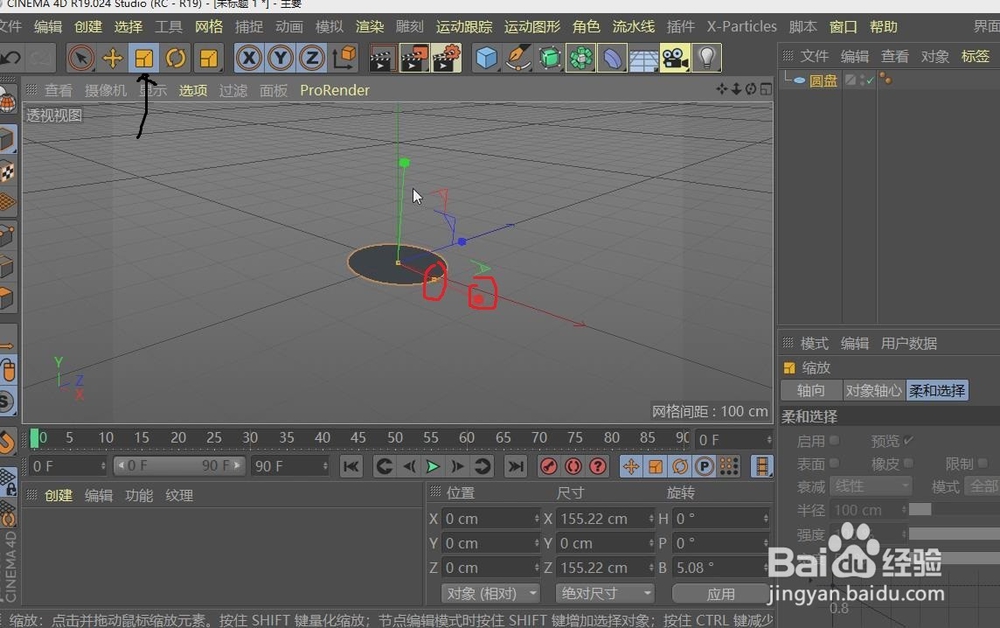Click the rotation B 5.08° field

(720, 567)
